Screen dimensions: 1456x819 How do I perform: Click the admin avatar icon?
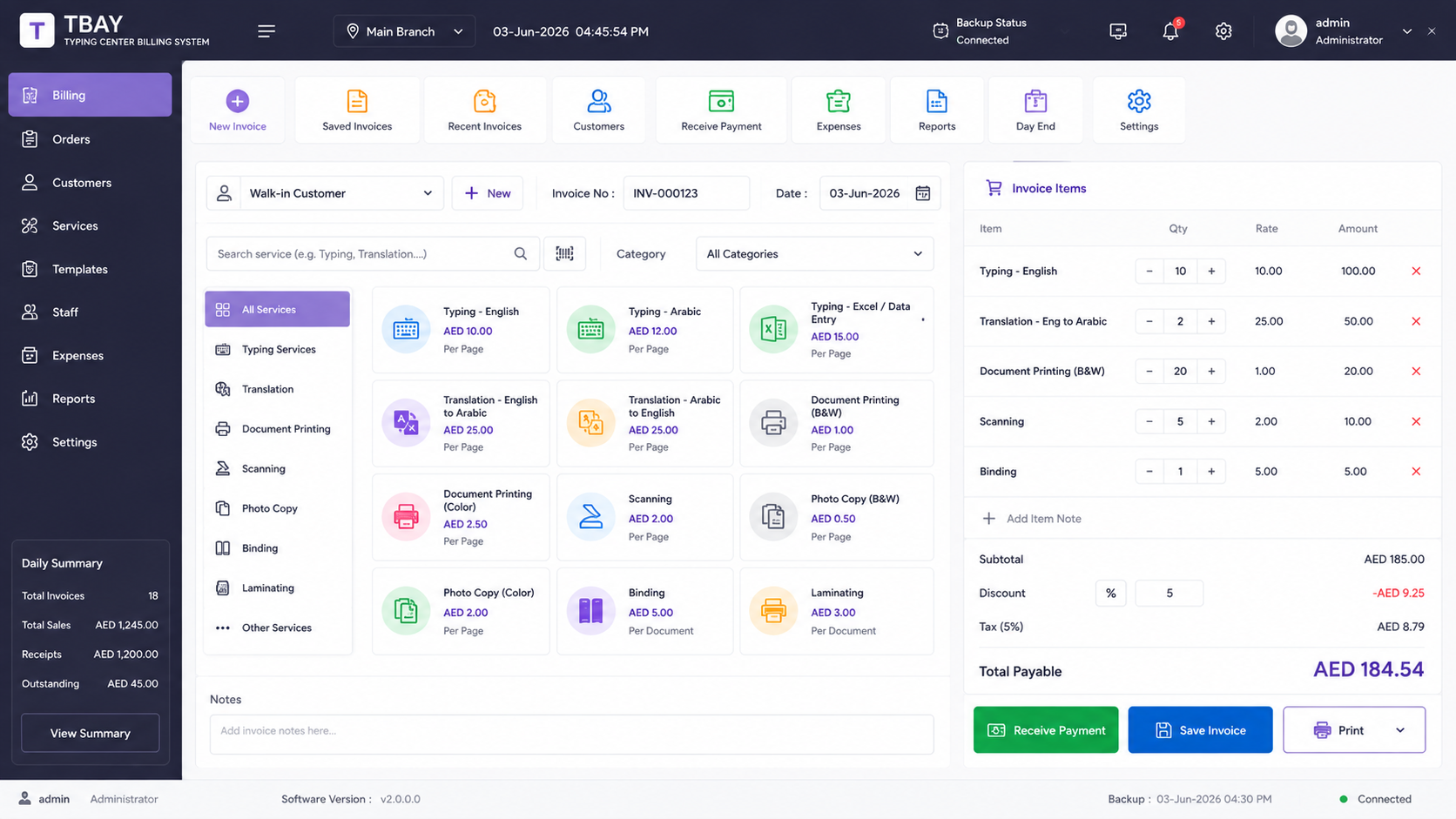pyautogui.click(x=1291, y=31)
